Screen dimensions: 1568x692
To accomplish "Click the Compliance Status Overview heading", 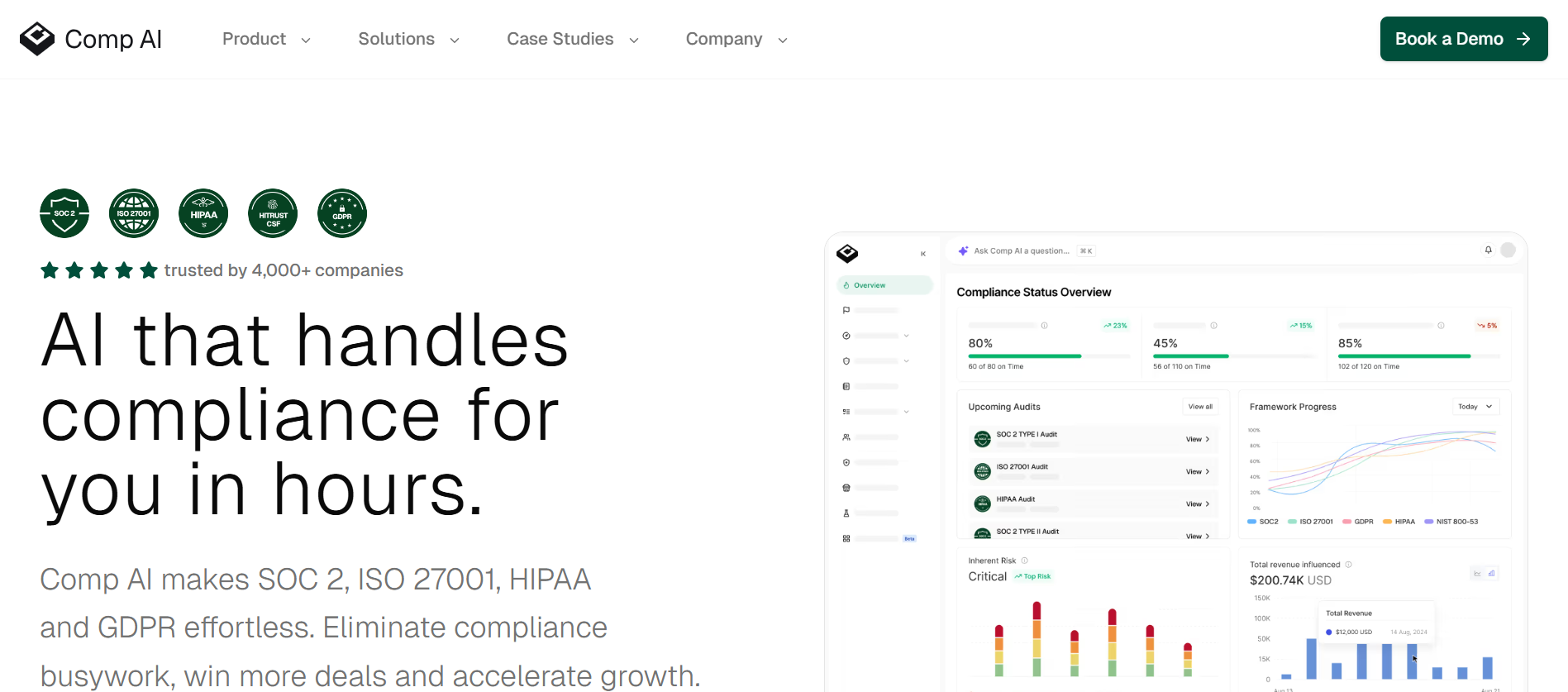I will pyautogui.click(x=1034, y=292).
